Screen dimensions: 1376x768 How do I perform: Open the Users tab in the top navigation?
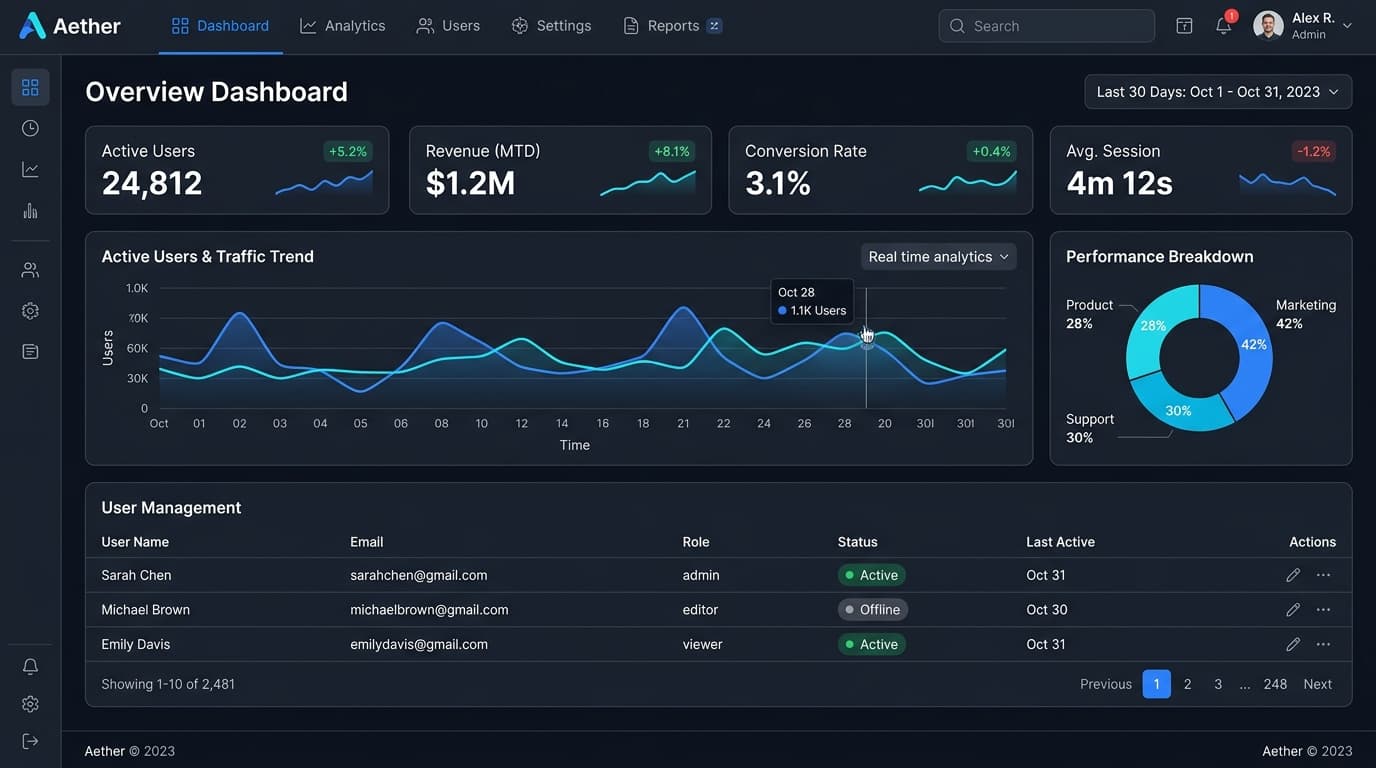point(448,26)
